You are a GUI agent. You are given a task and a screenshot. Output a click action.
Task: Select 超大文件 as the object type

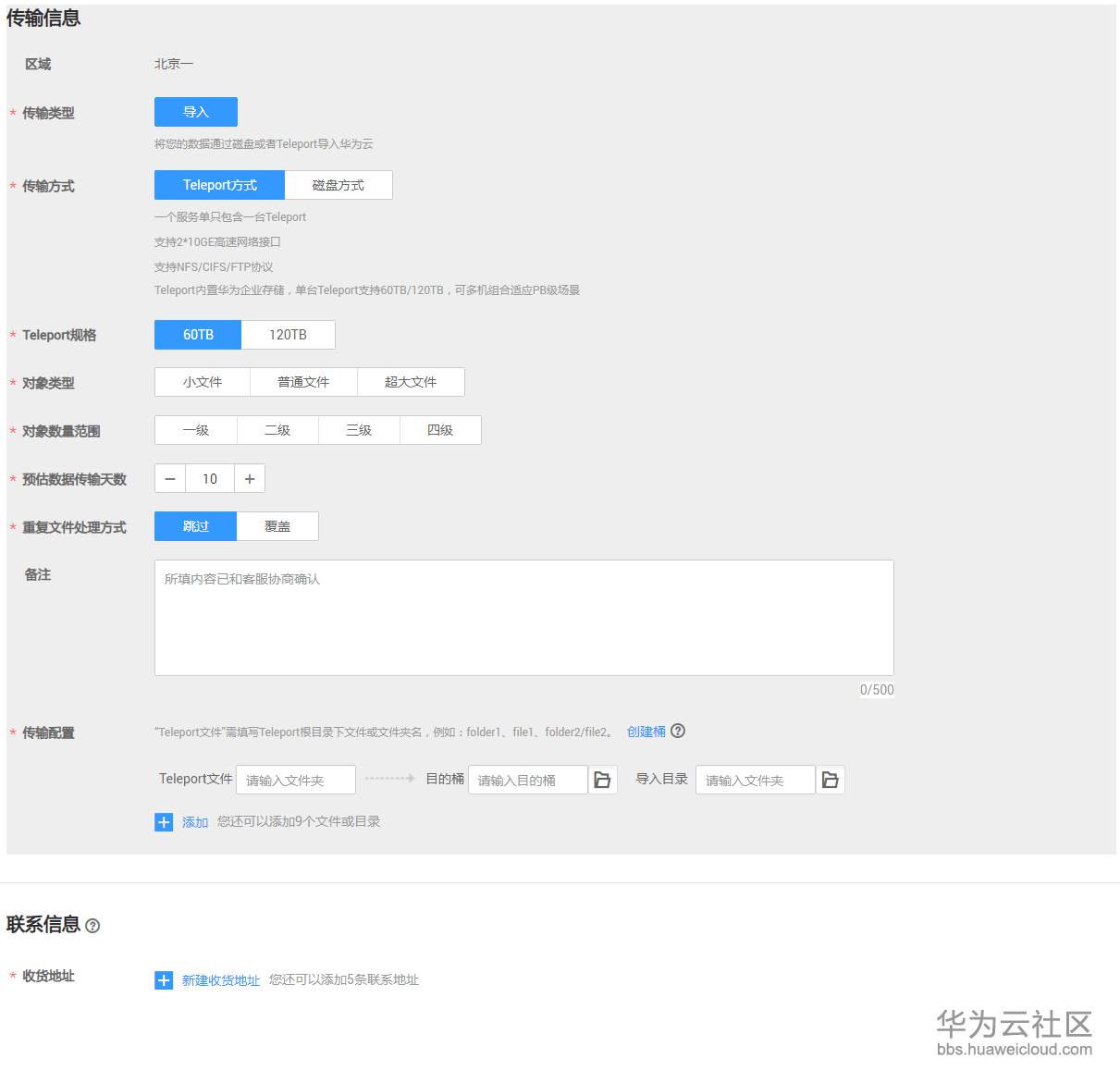(411, 381)
